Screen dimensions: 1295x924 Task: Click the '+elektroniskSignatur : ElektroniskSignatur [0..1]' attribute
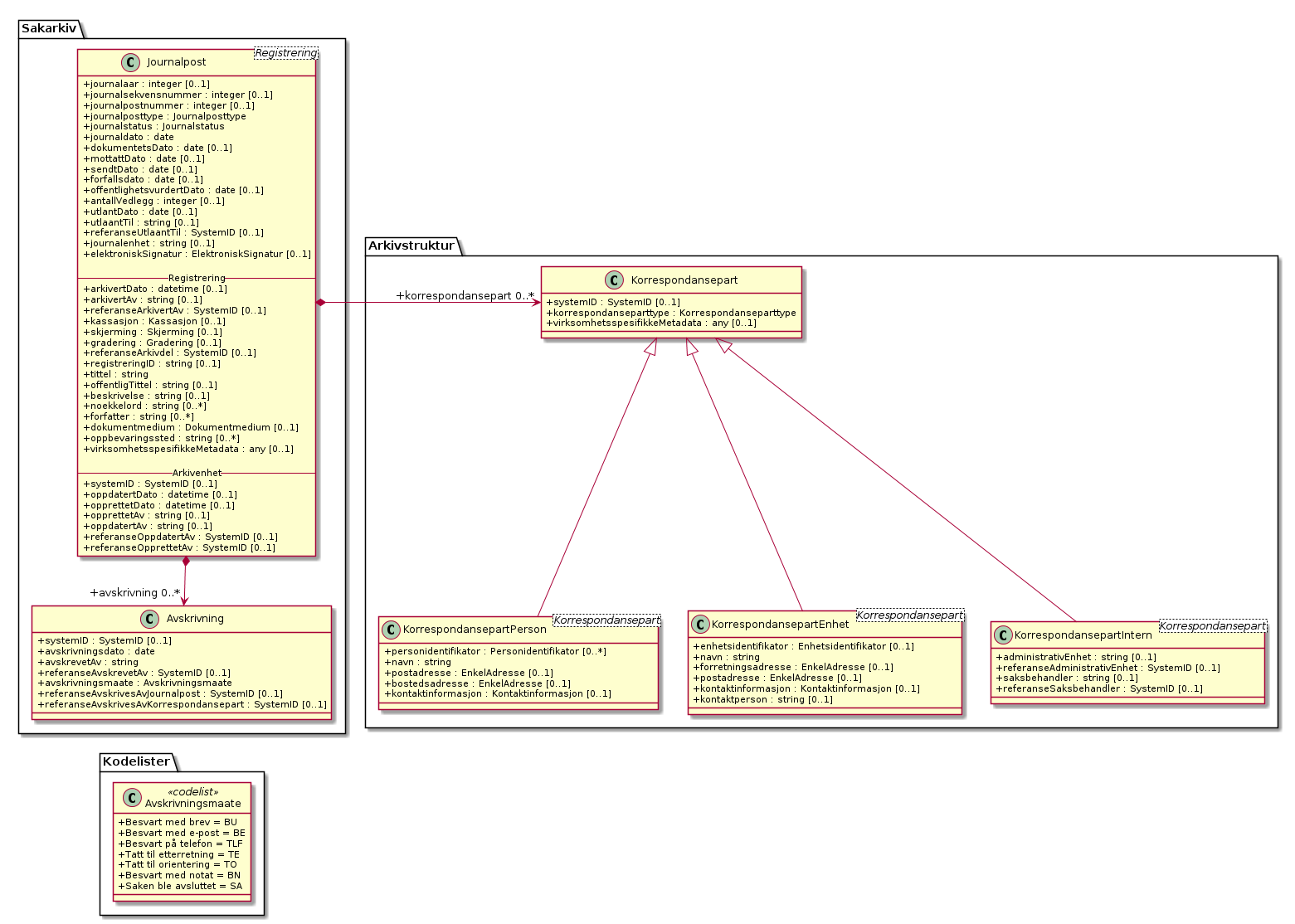[197, 255]
